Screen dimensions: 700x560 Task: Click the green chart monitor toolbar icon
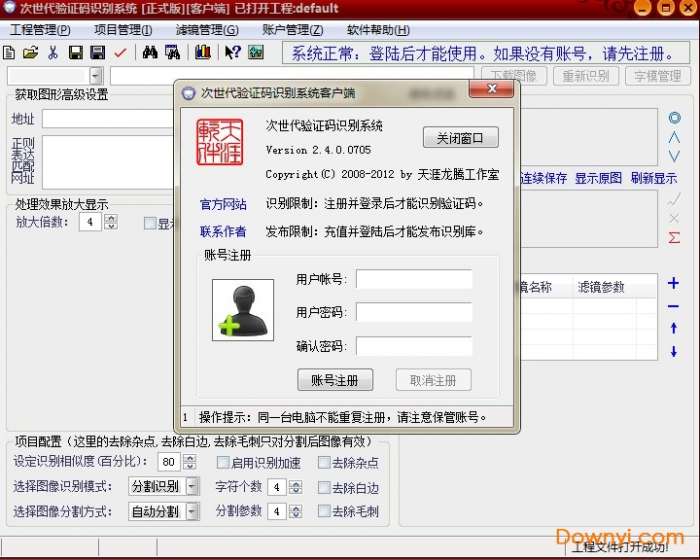click(x=256, y=53)
